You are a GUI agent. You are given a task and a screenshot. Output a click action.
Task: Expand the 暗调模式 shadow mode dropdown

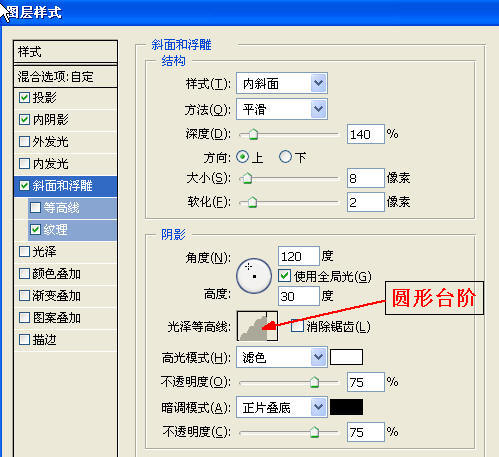pos(319,407)
